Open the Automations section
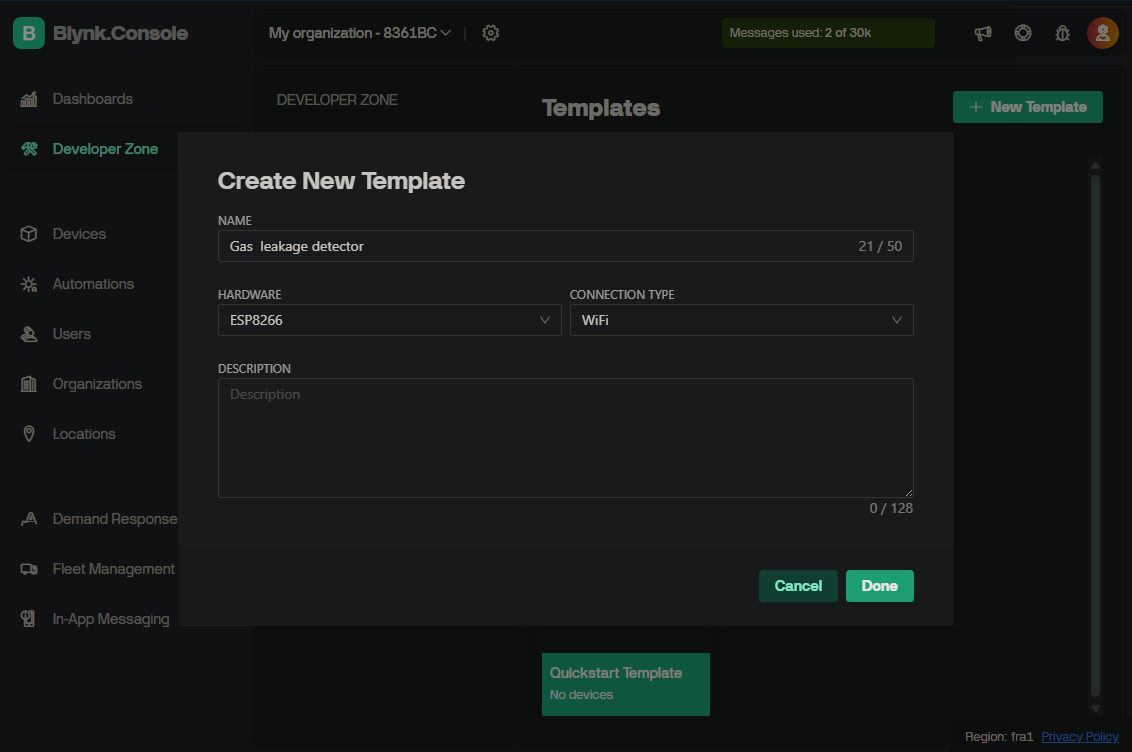 93,284
